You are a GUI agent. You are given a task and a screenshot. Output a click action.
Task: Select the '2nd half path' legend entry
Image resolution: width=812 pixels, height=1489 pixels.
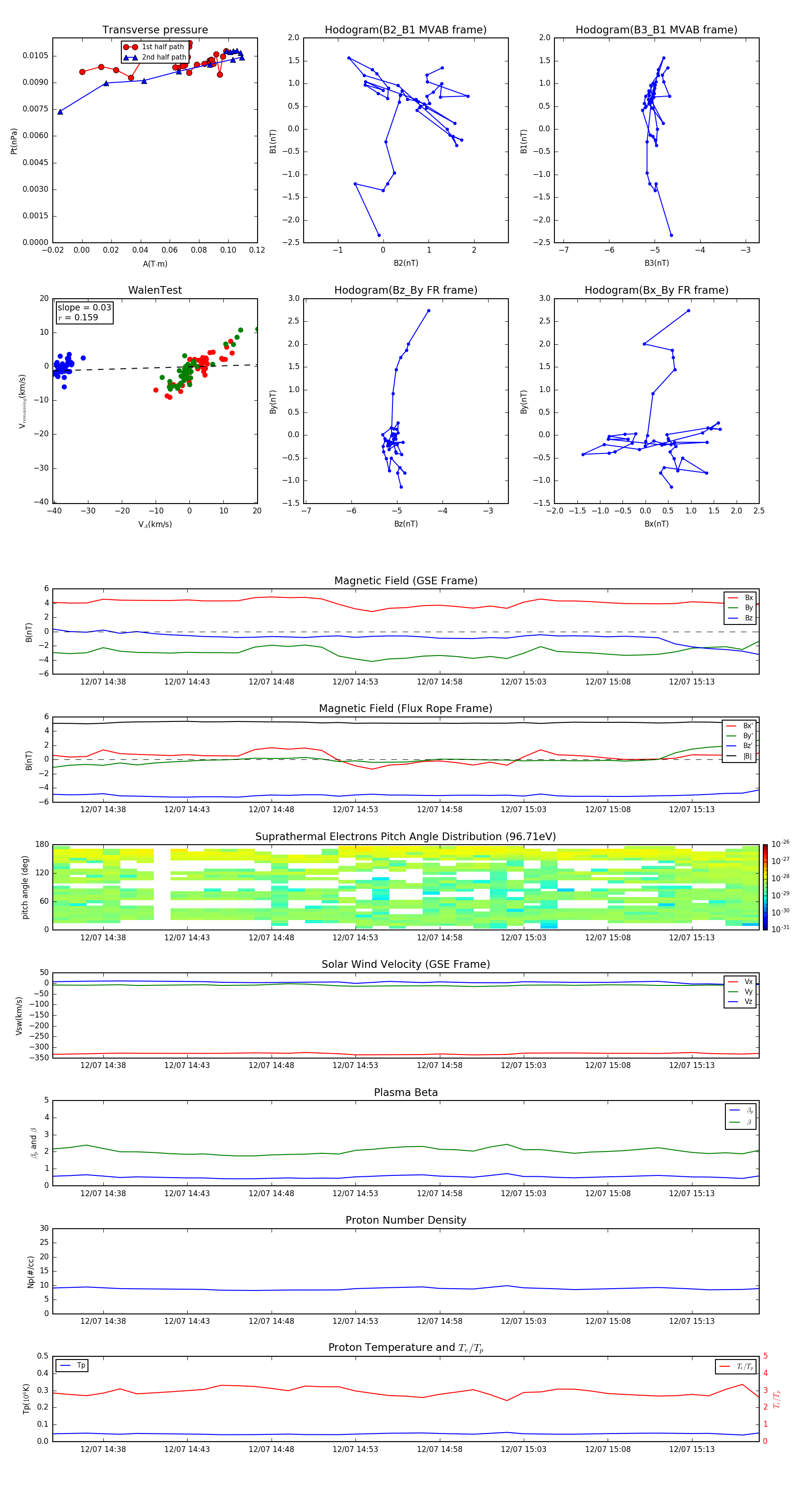[154, 57]
